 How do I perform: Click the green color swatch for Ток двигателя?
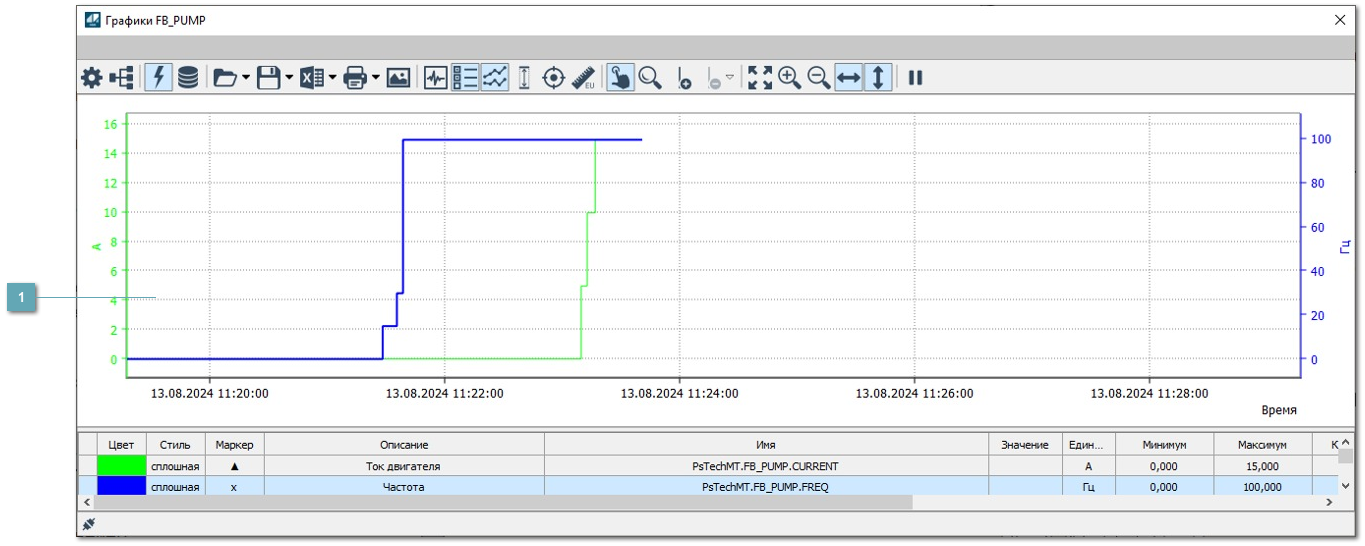click(x=121, y=466)
